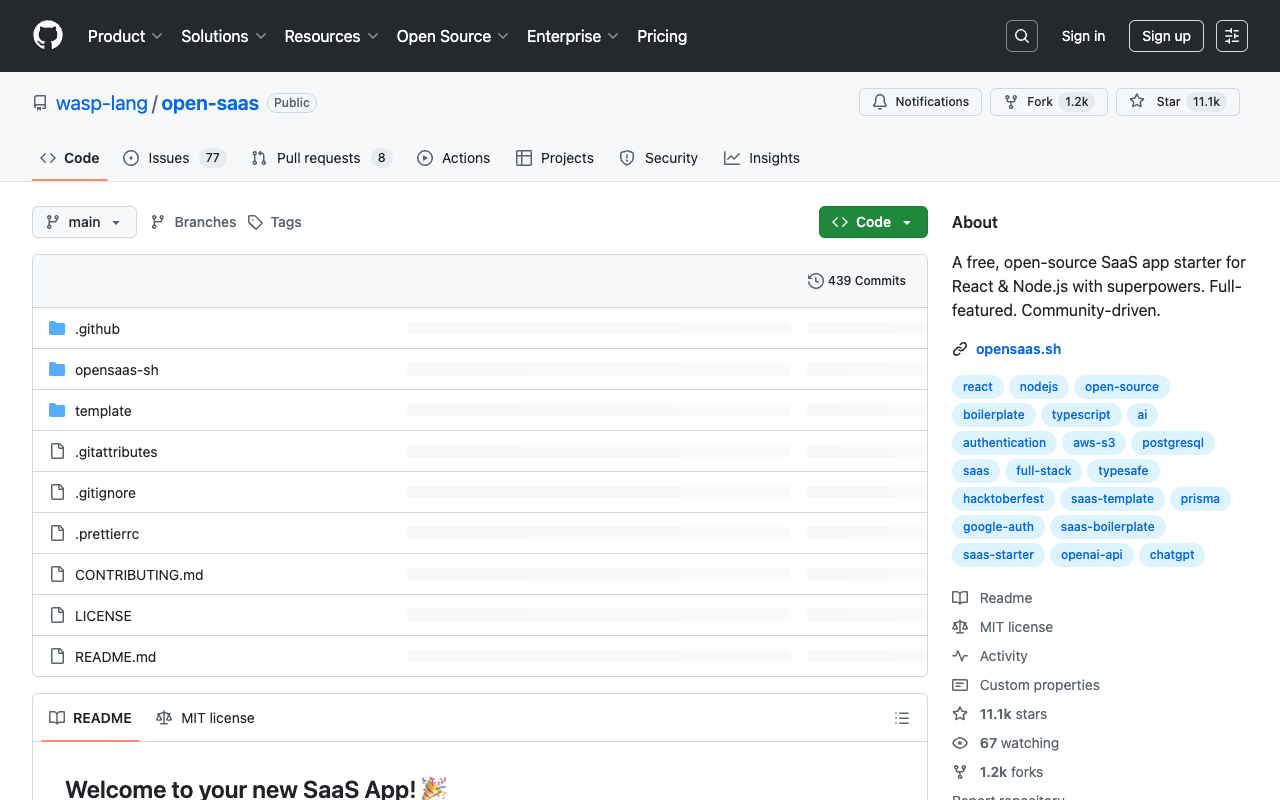1280x800 pixels.
Task: Open the Tags link
Action: (275, 222)
